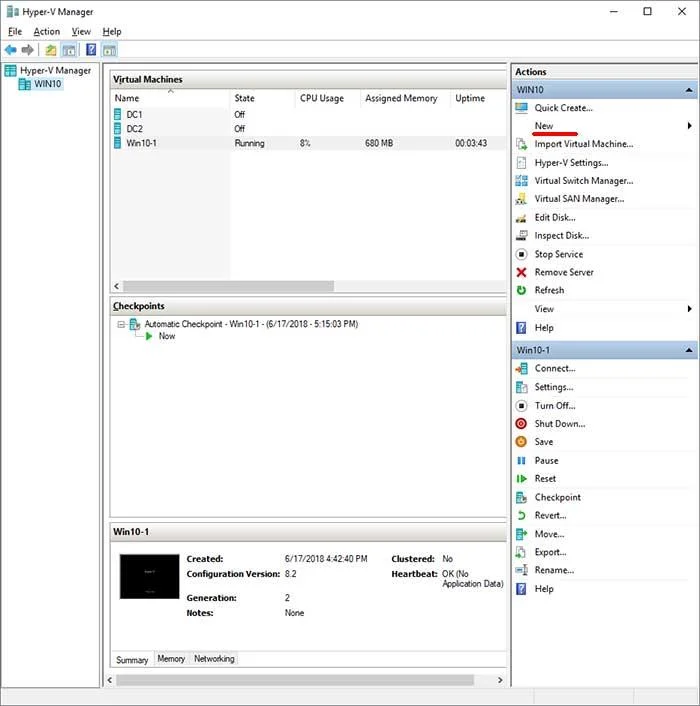Viewport: 700px width, 706px height.
Task: Click the Move icon
Action: tap(521, 534)
